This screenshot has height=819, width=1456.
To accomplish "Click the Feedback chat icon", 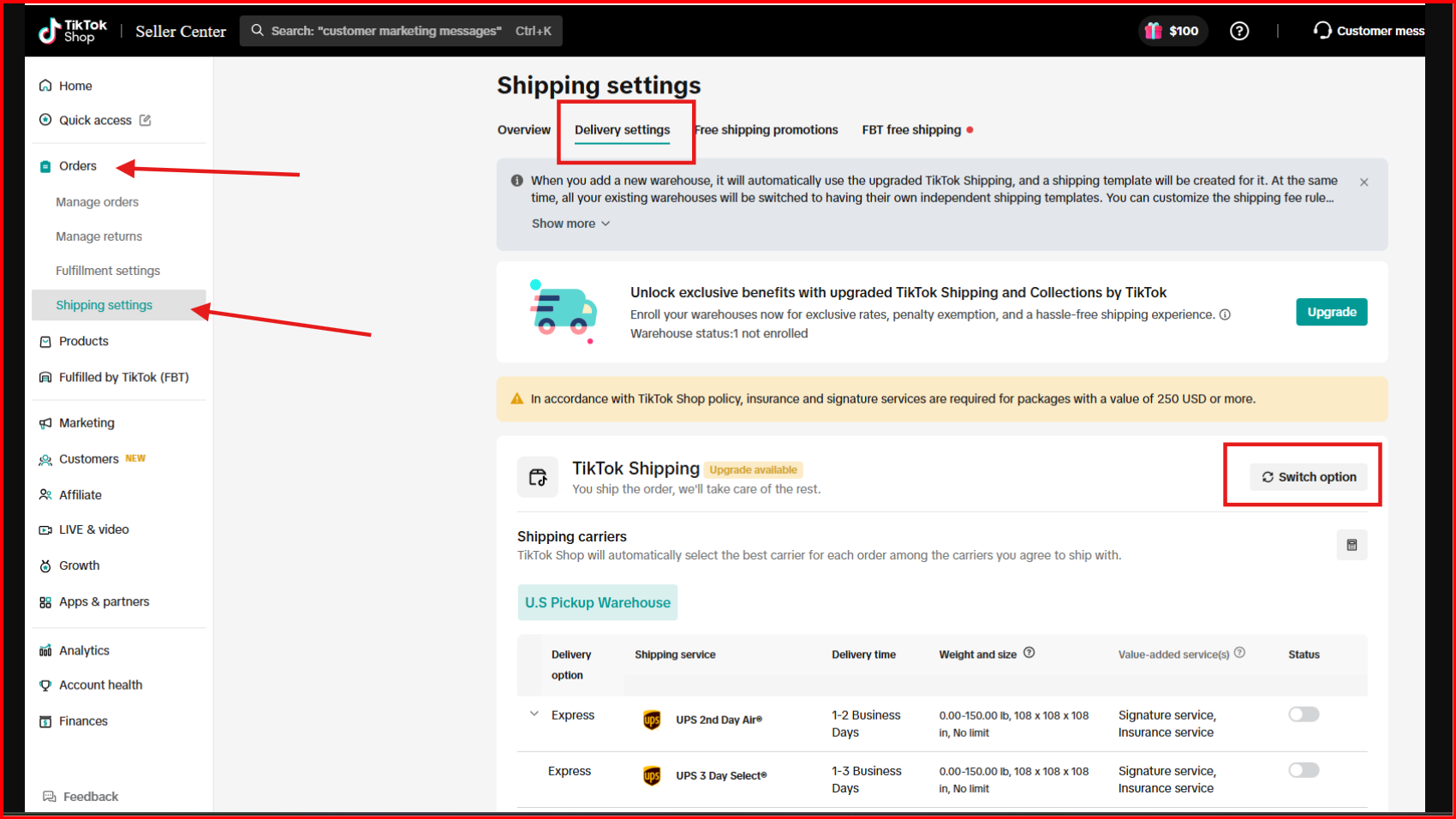I will [x=50, y=797].
